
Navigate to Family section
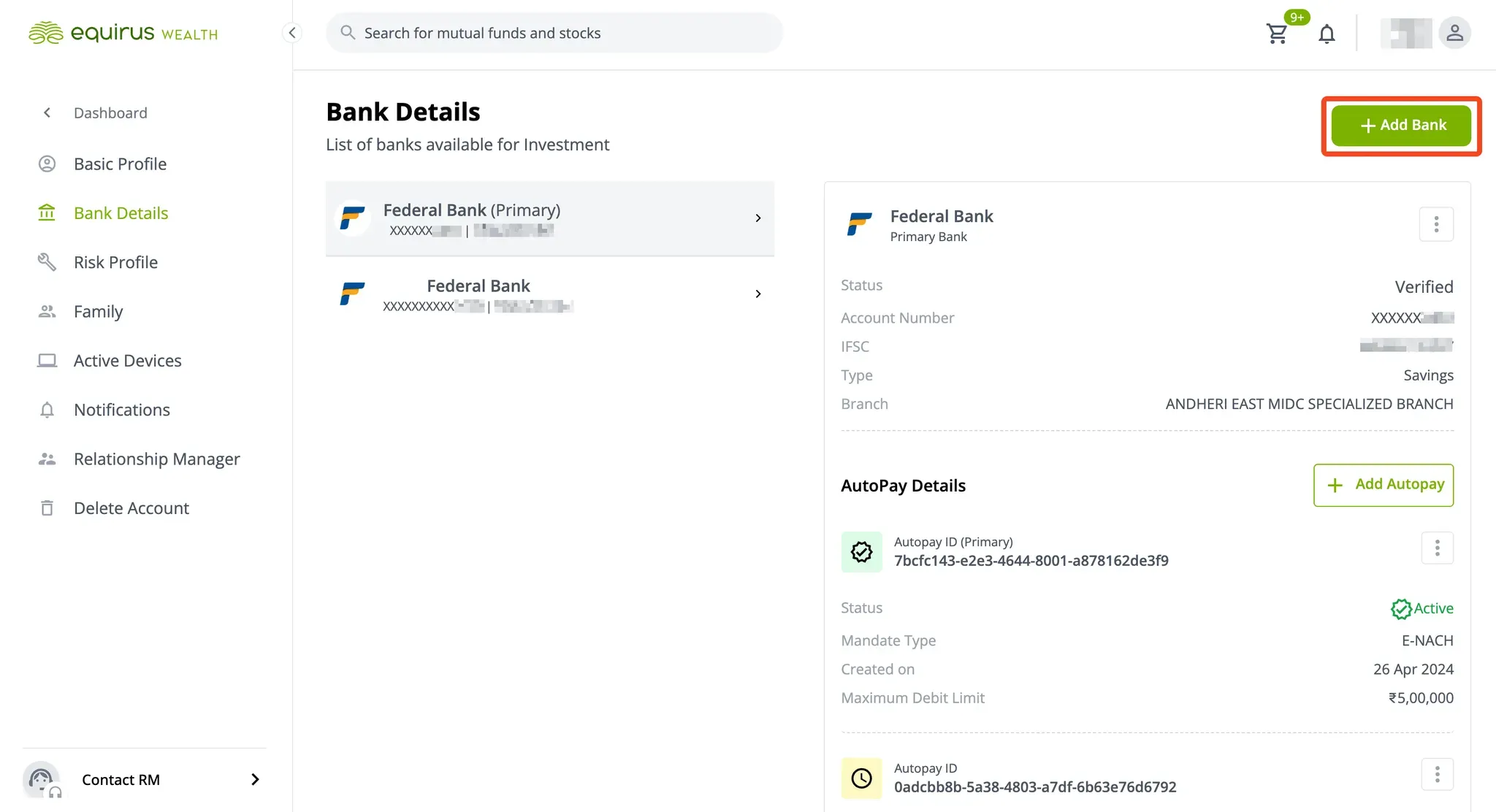98,311
